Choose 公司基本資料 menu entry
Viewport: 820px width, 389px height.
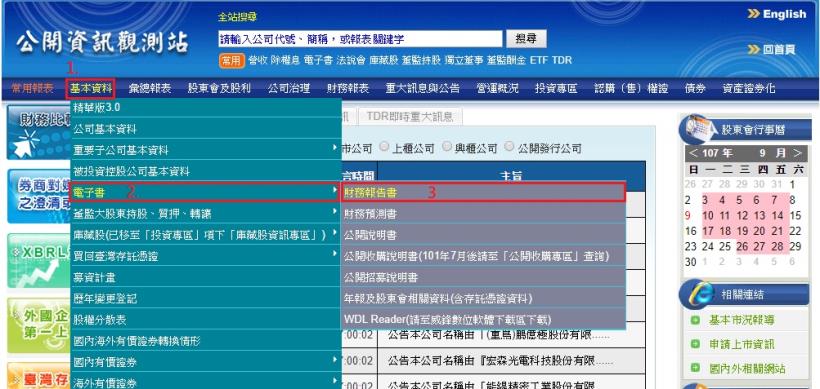coord(206,129)
